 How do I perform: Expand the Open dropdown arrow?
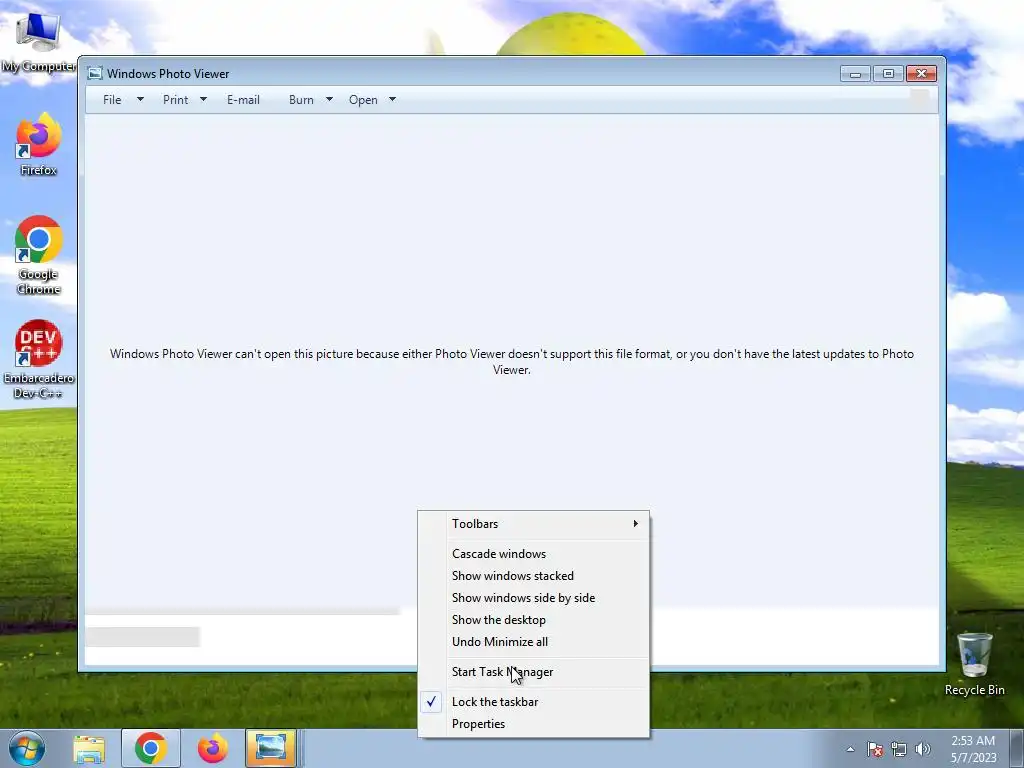pyautogui.click(x=392, y=100)
